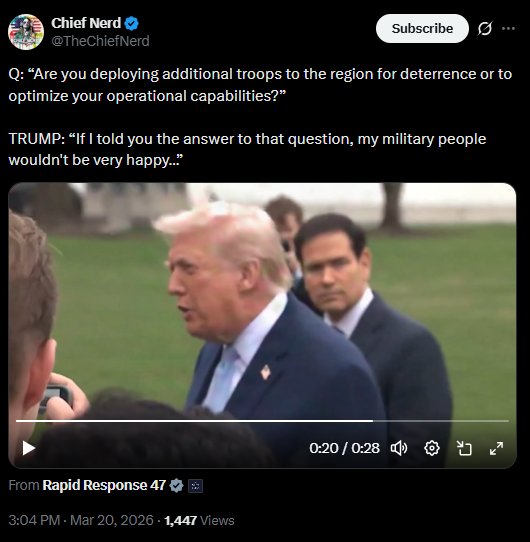Subscribe to Chief Nerd
The width and height of the screenshot is (530, 542).
point(422,29)
